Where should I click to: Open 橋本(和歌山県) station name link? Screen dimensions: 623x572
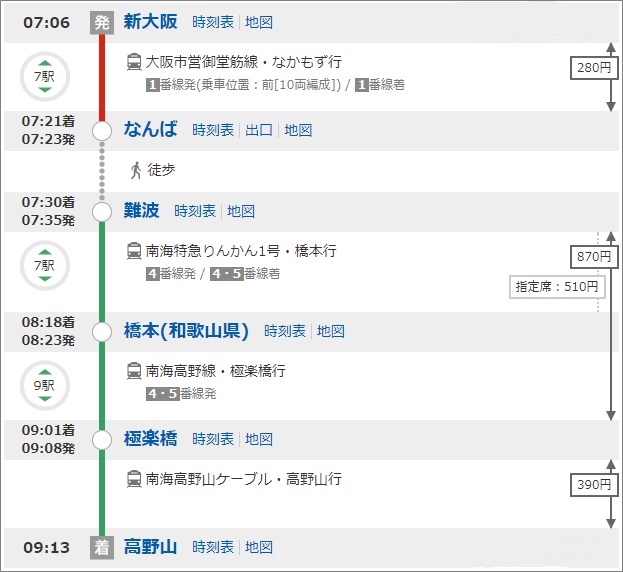188,331
